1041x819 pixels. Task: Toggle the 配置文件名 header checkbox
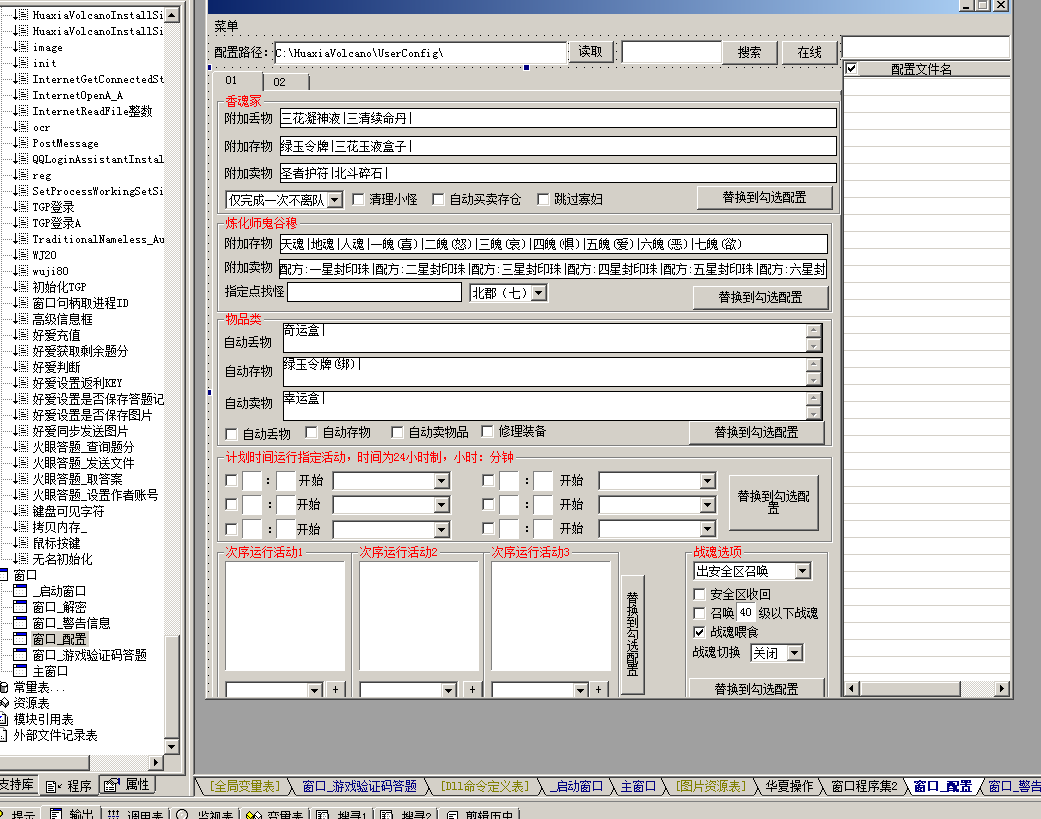(851, 68)
